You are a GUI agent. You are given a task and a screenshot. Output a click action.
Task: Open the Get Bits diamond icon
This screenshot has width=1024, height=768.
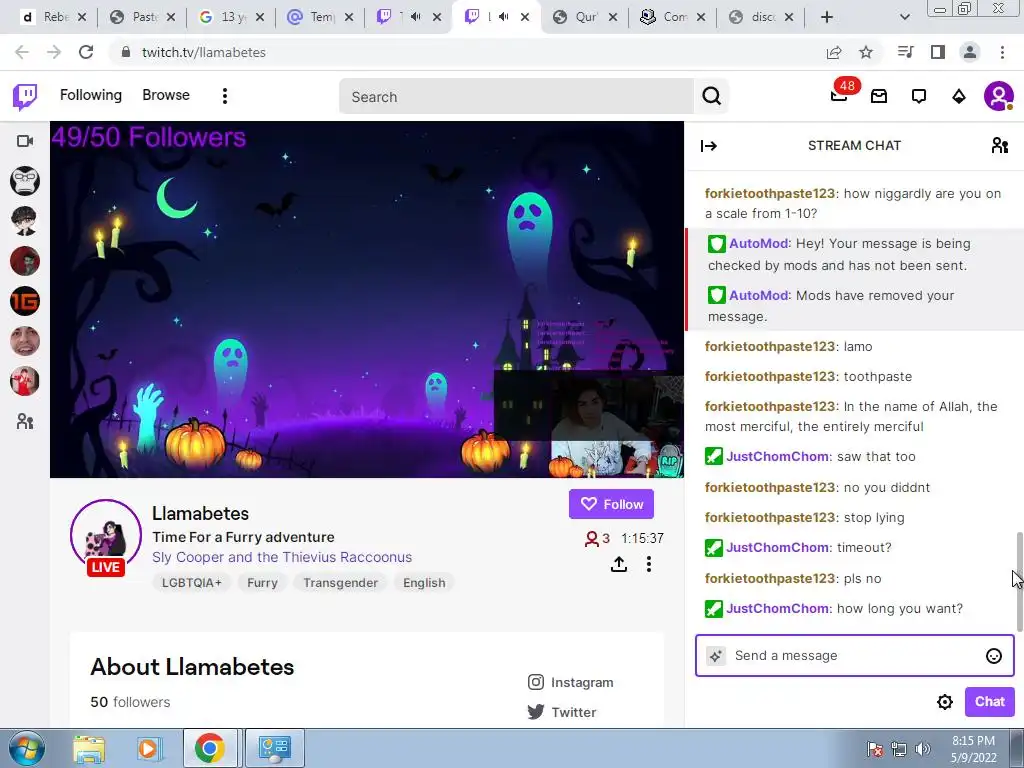[x=958, y=97]
